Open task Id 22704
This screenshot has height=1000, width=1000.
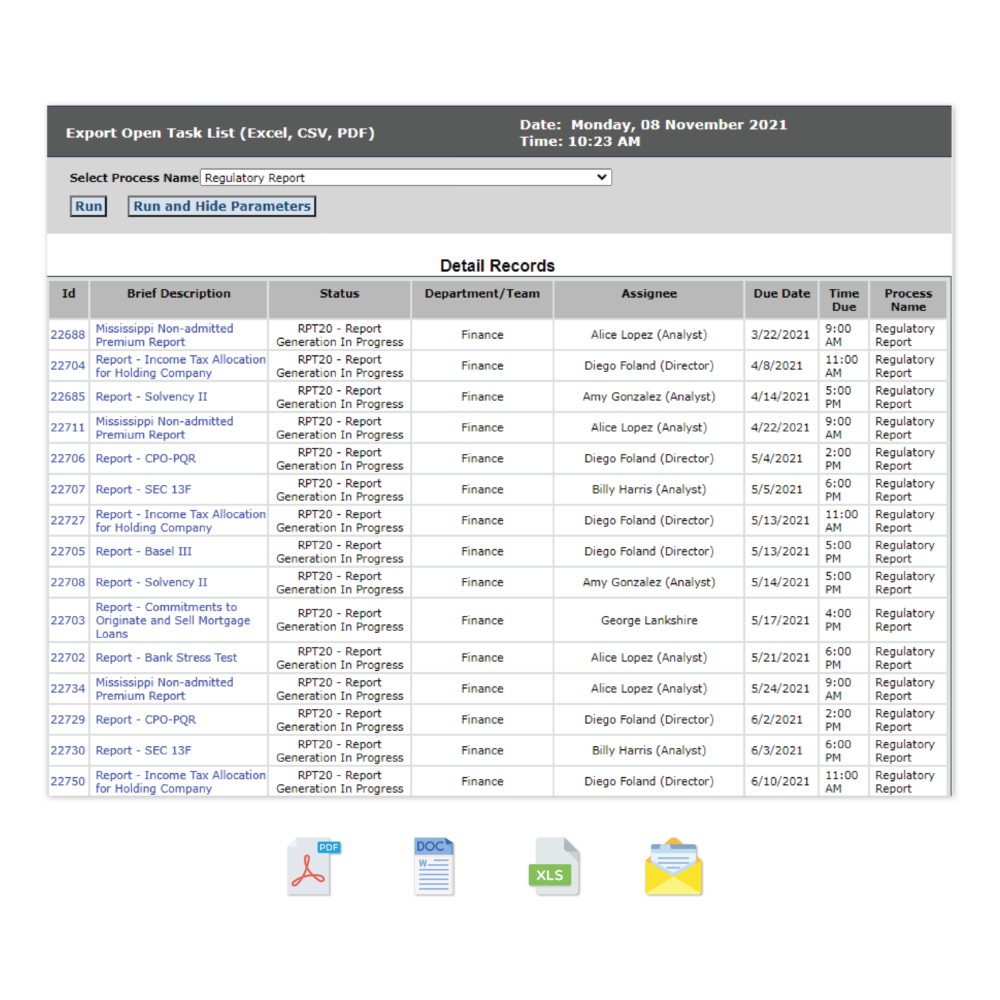pyautogui.click(x=68, y=365)
